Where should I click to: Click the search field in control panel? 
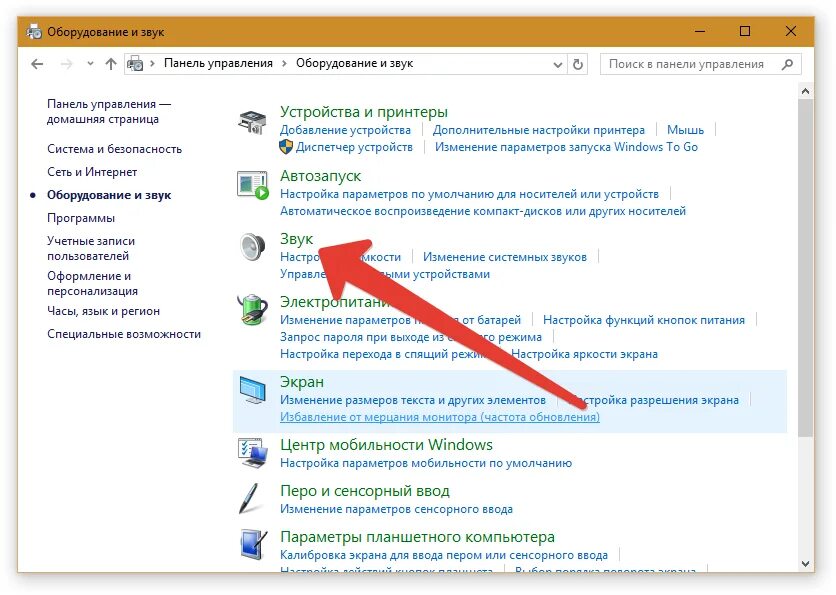(x=700, y=64)
